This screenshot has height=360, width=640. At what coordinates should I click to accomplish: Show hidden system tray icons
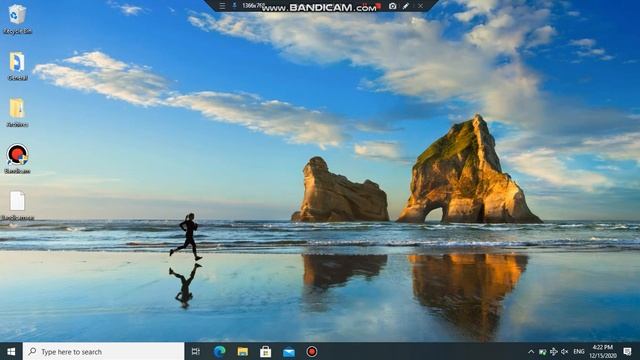click(x=531, y=351)
